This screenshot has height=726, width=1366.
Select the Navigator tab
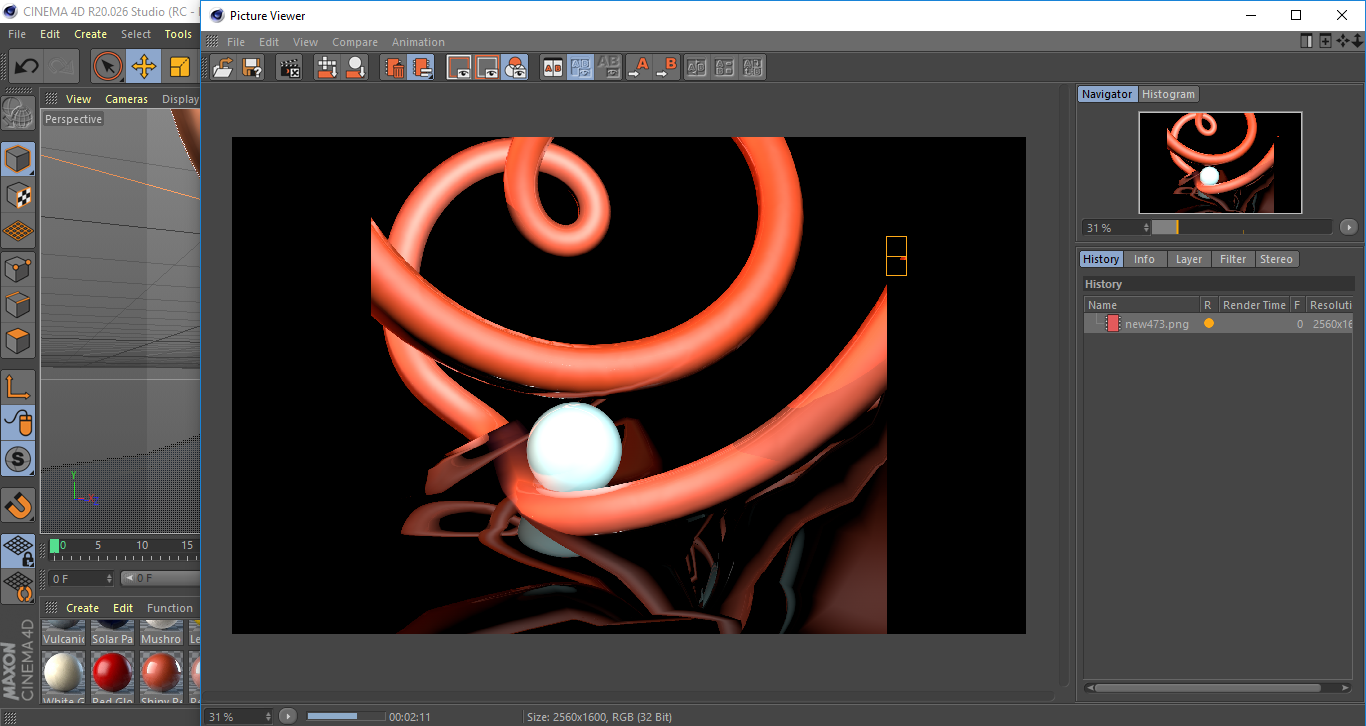click(x=1107, y=94)
